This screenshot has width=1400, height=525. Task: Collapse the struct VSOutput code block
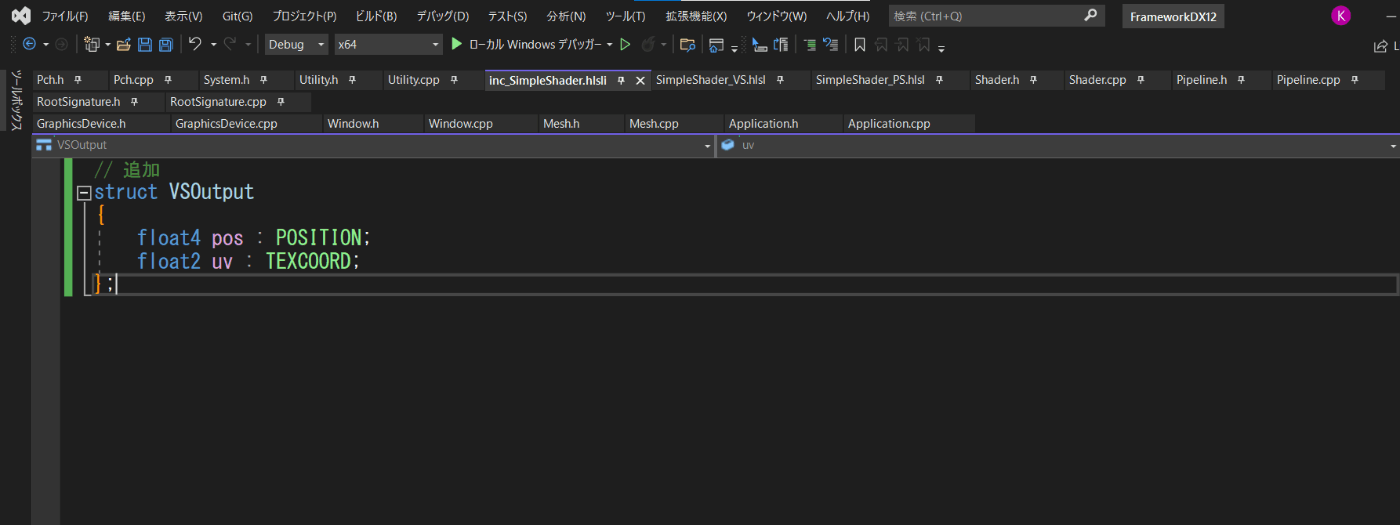[x=84, y=193]
